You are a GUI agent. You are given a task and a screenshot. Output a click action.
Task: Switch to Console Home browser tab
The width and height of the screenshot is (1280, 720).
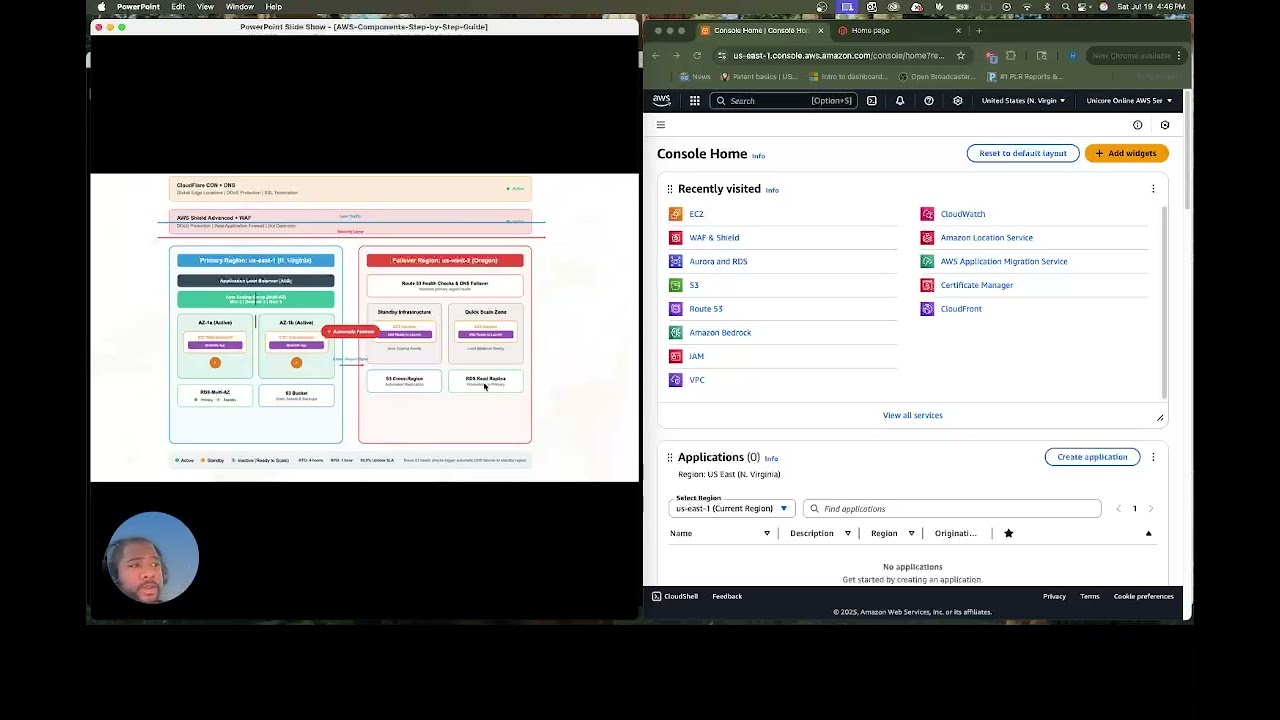pyautogui.click(x=762, y=30)
